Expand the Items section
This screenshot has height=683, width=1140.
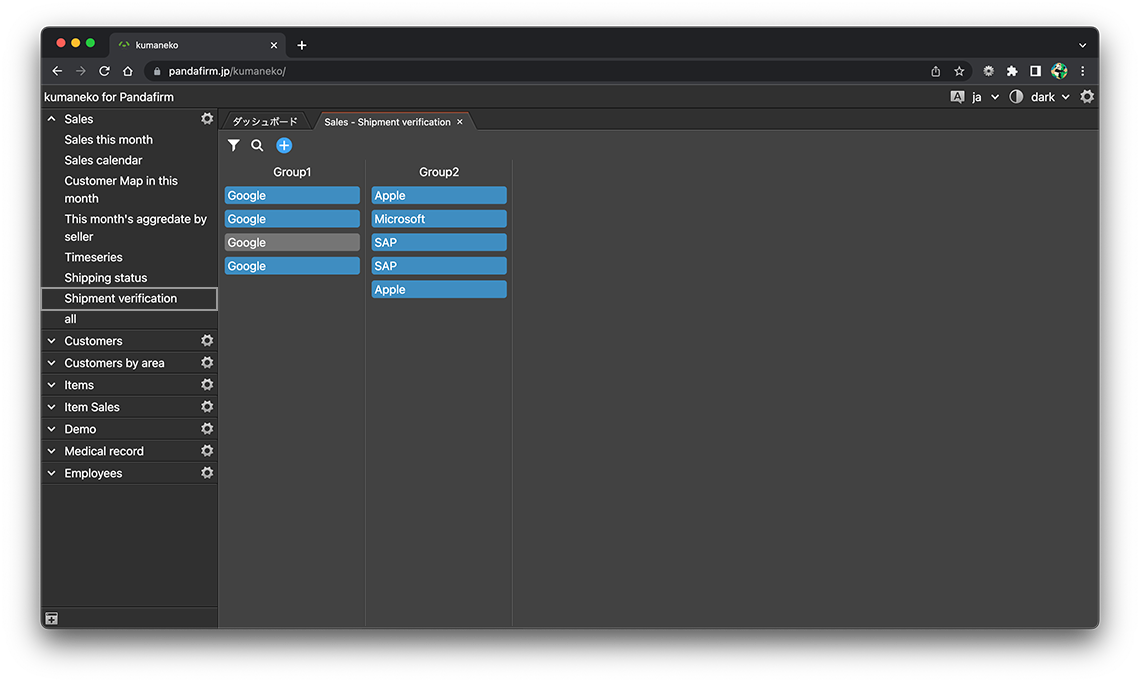(52, 385)
